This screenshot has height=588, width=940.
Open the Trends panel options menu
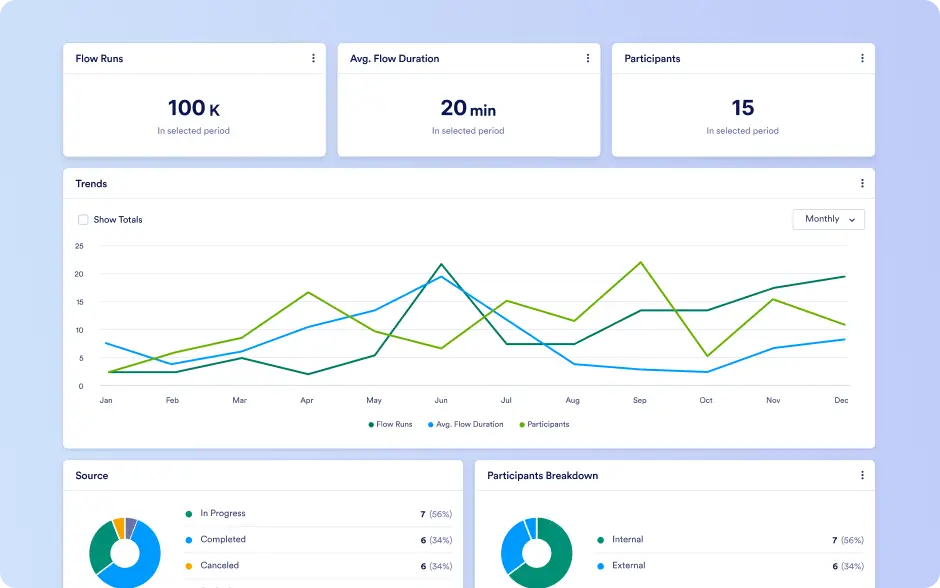(862, 183)
